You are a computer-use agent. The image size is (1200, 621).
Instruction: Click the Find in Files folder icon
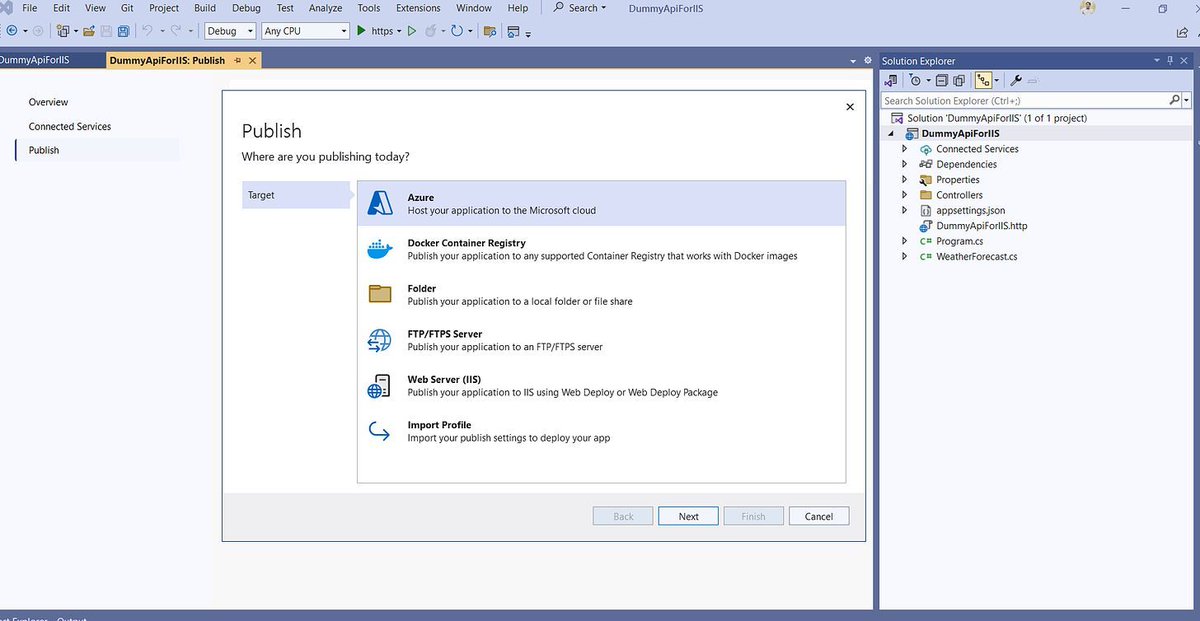[x=490, y=31]
